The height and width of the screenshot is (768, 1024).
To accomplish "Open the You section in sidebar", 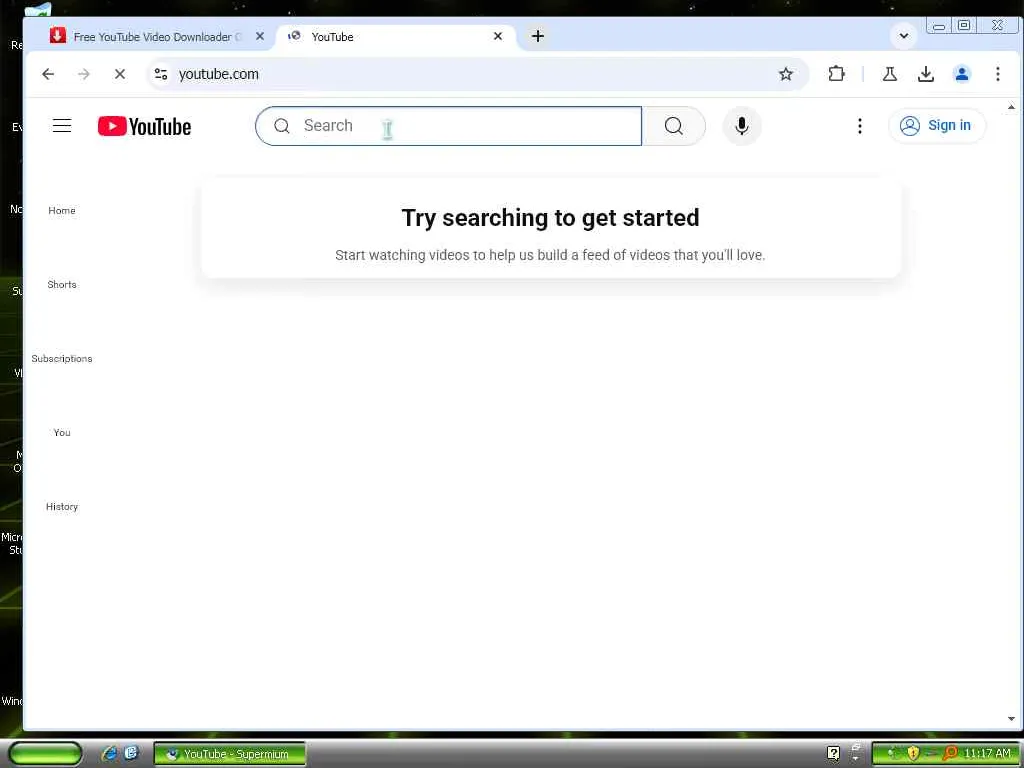I will [62, 432].
